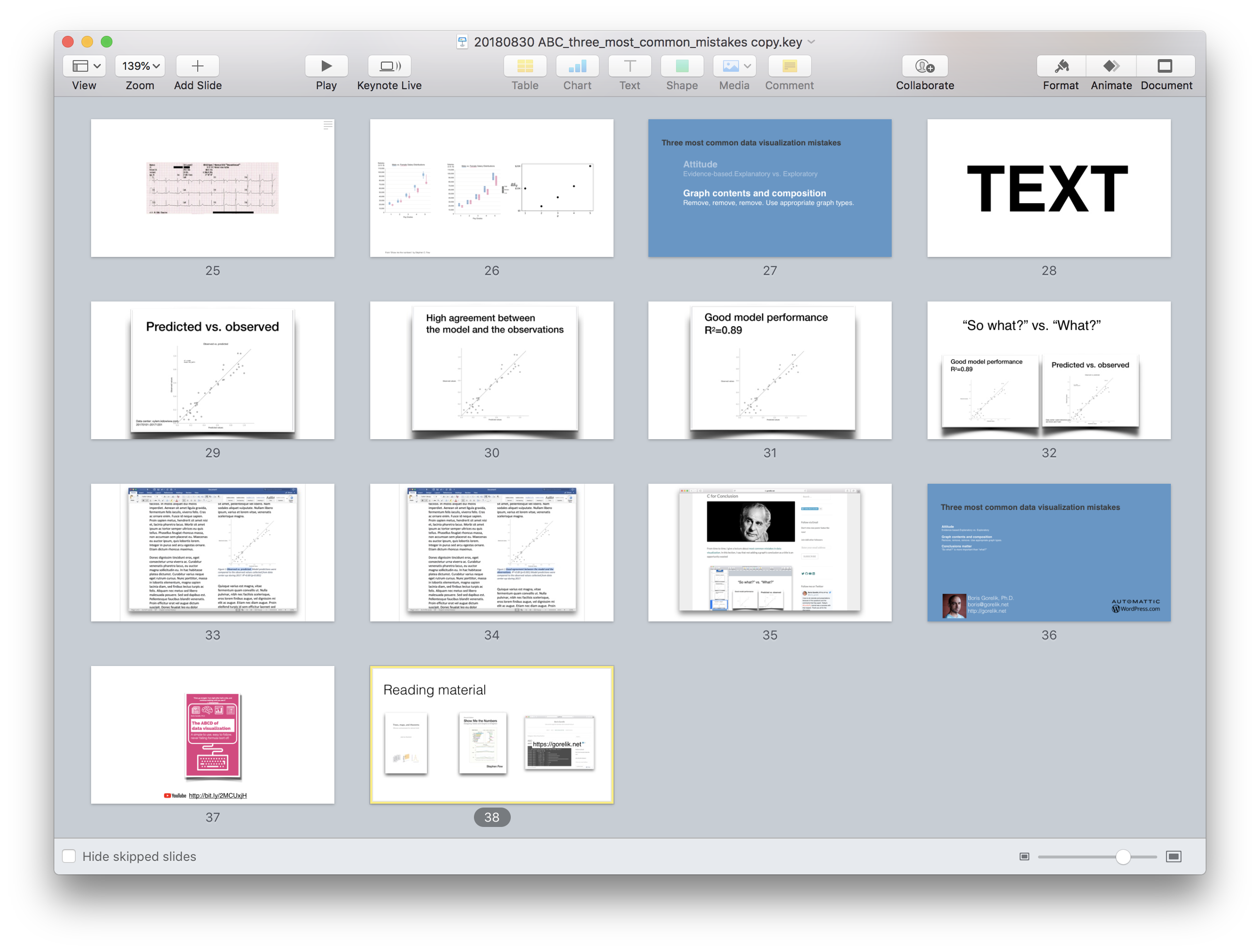
Task: Click the Collaborate button
Action: point(925,66)
